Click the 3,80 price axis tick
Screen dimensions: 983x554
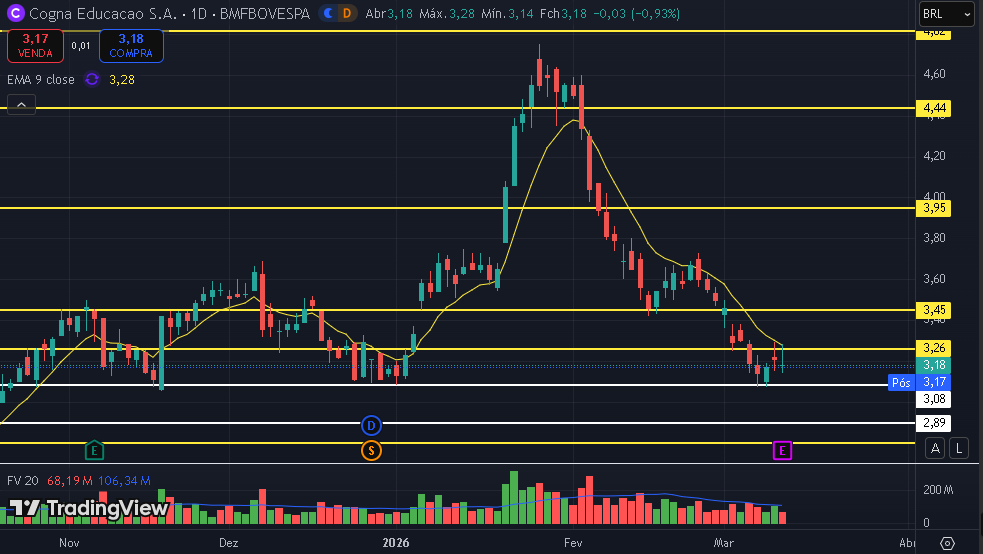934,238
